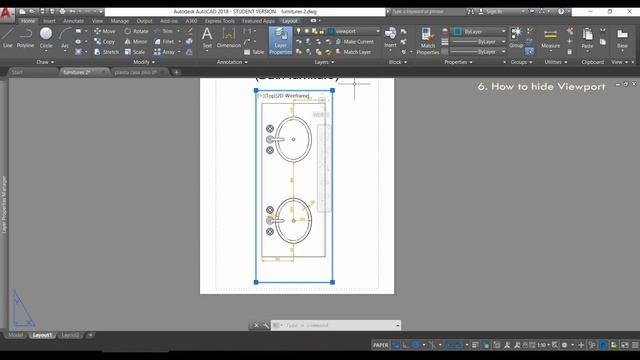Click Match Layer button
Viewport: 640px width, 360px height.
click(x=353, y=52)
